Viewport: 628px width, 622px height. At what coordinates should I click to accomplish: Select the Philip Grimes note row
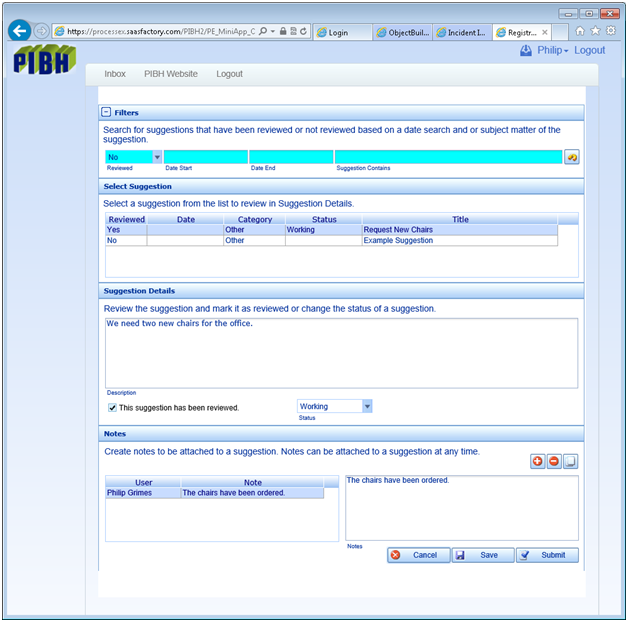pyautogui.click(x=215, y=493)
